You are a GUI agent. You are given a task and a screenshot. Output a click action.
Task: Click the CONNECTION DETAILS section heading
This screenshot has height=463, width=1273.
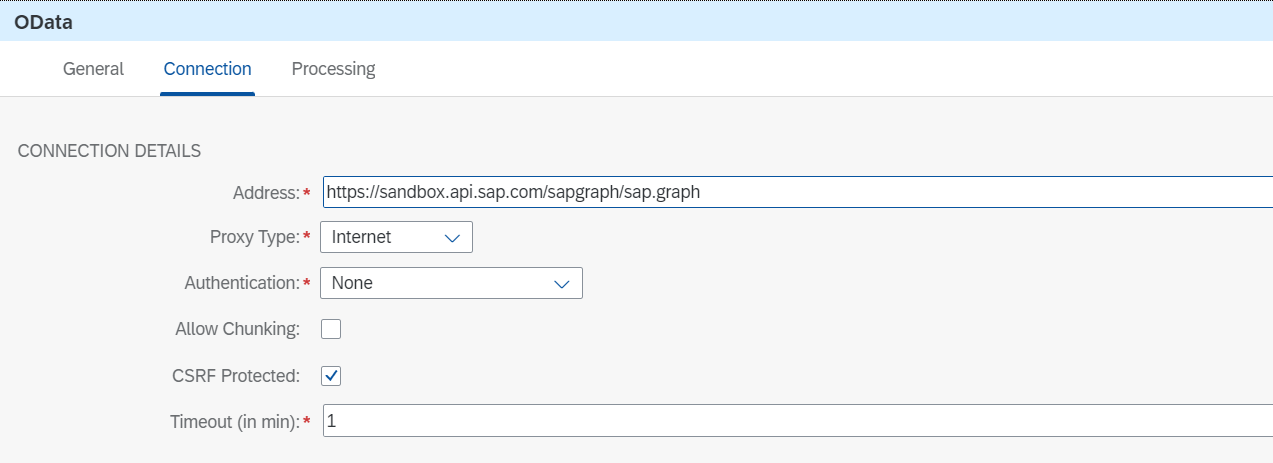click(x=109, y=151)
